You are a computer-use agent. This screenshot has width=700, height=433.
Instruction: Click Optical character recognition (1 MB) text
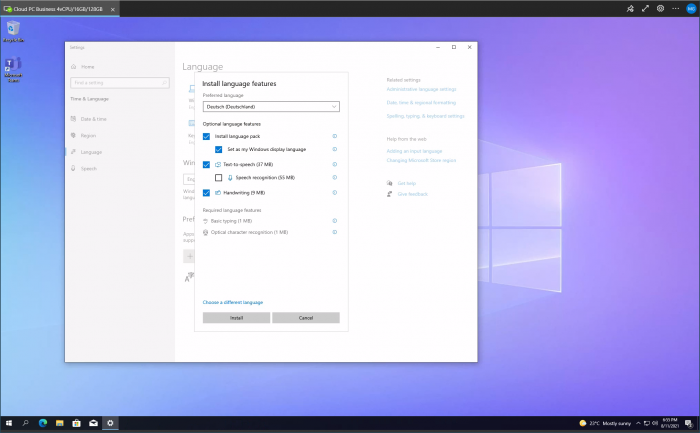[249, 232]
